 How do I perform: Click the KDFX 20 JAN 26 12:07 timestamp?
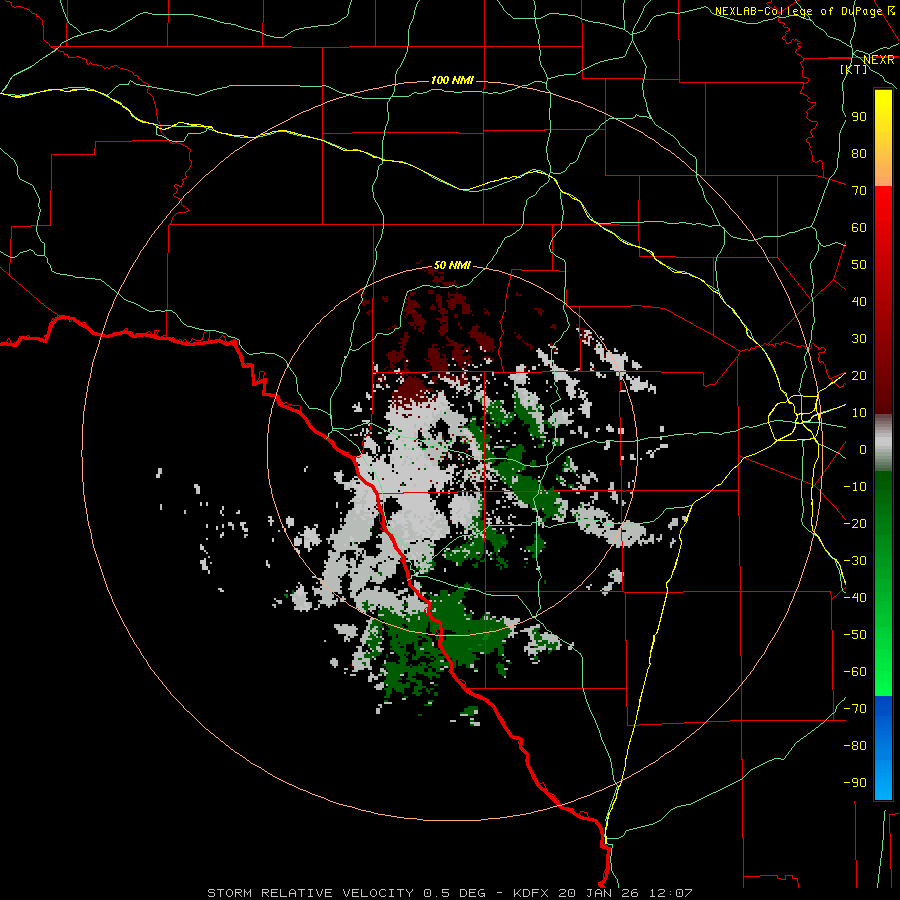[x=603, y=893]
